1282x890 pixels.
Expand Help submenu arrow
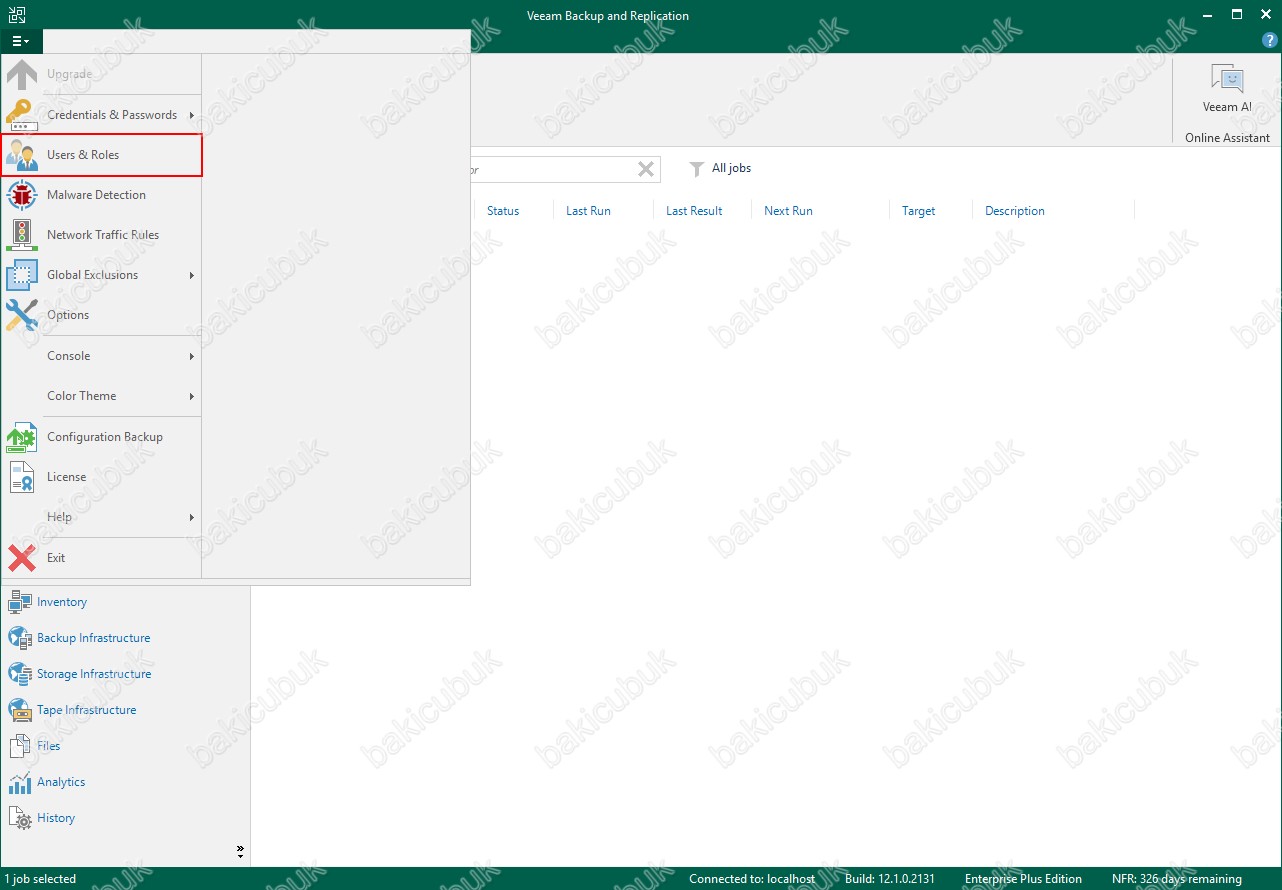click(x=191, y=517)
